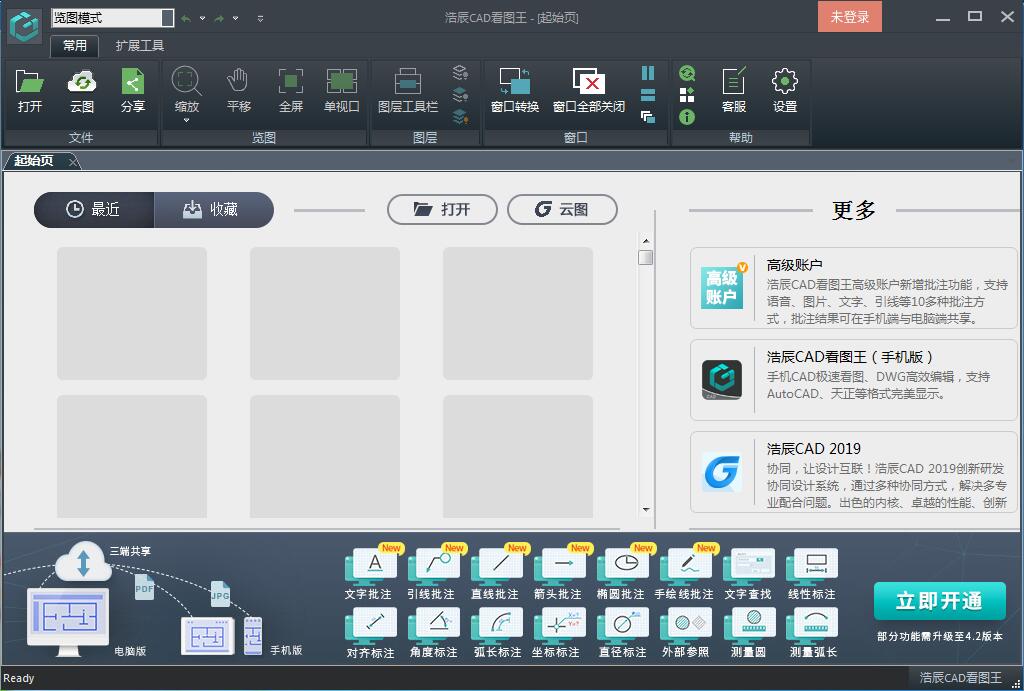Open the 图层工具栏 layer toolbar
This screenshot has height=691, width=1024.
click(x=409, y=90)
